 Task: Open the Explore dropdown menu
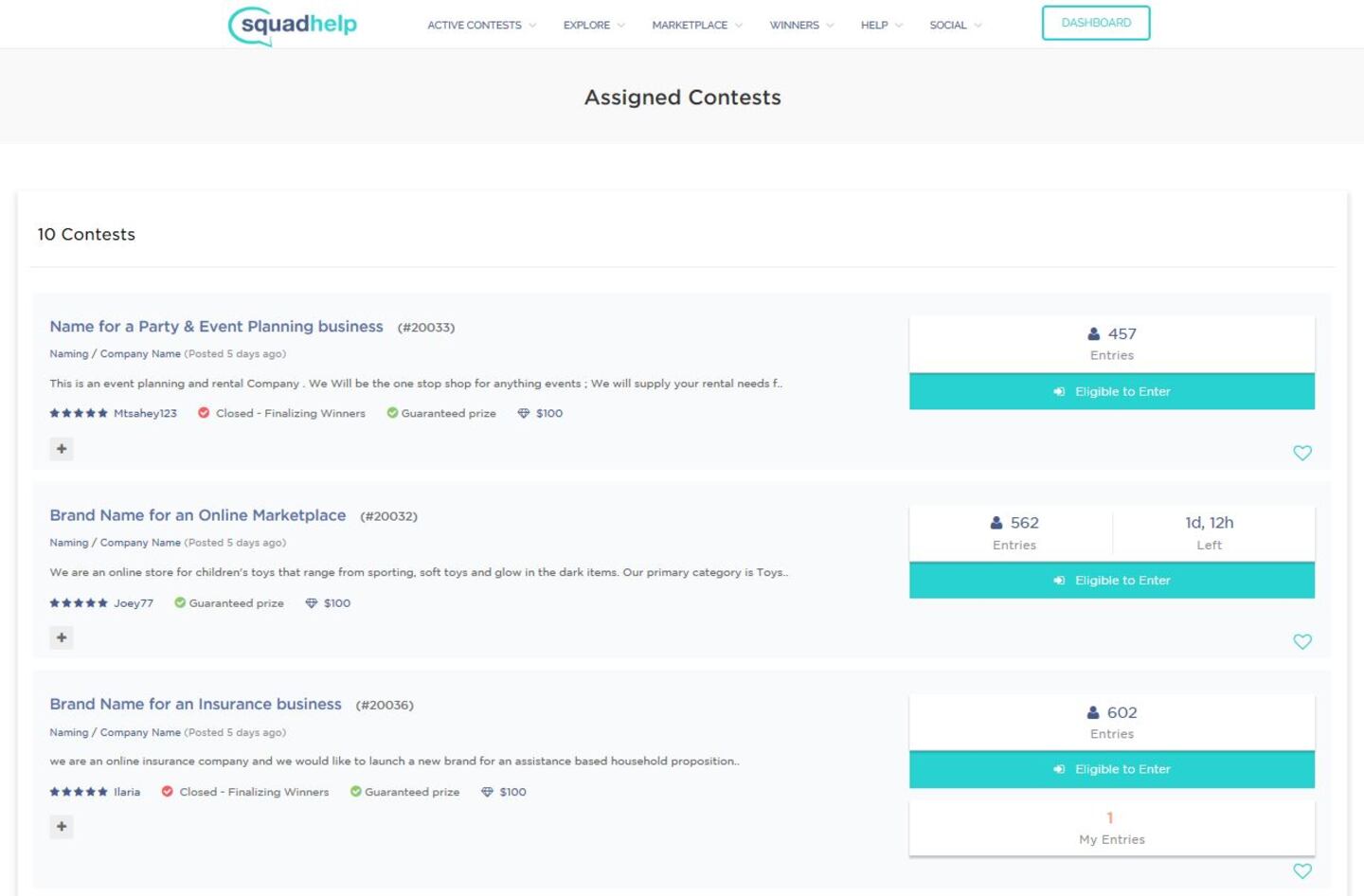click(x=594, y=26)
